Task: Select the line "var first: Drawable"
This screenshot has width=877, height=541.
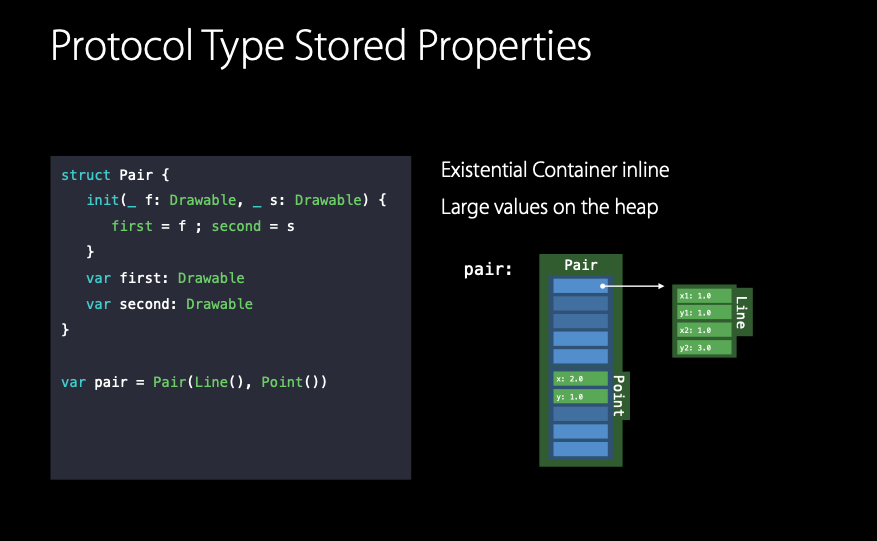Action: point(165,278)
